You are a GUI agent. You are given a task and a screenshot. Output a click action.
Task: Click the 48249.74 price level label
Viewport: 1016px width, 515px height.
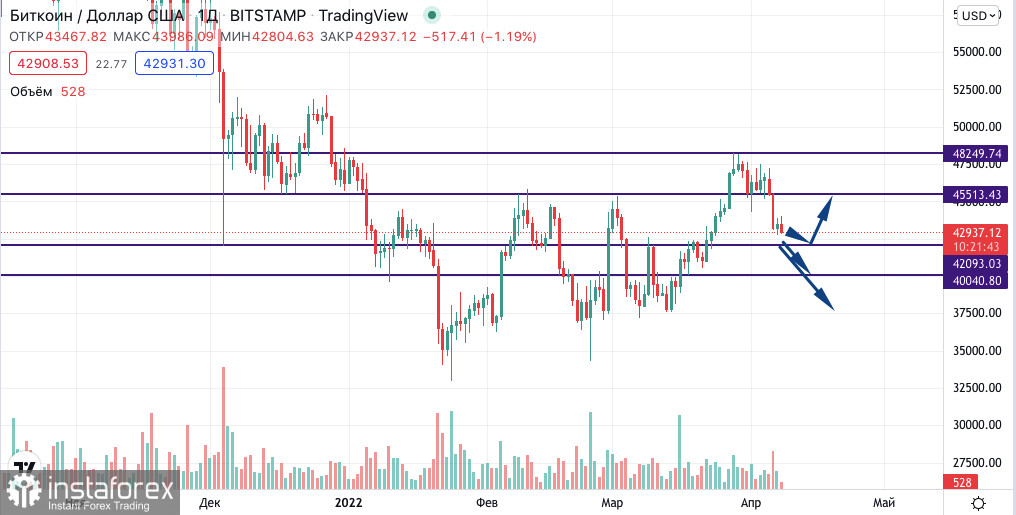[978, 154]
